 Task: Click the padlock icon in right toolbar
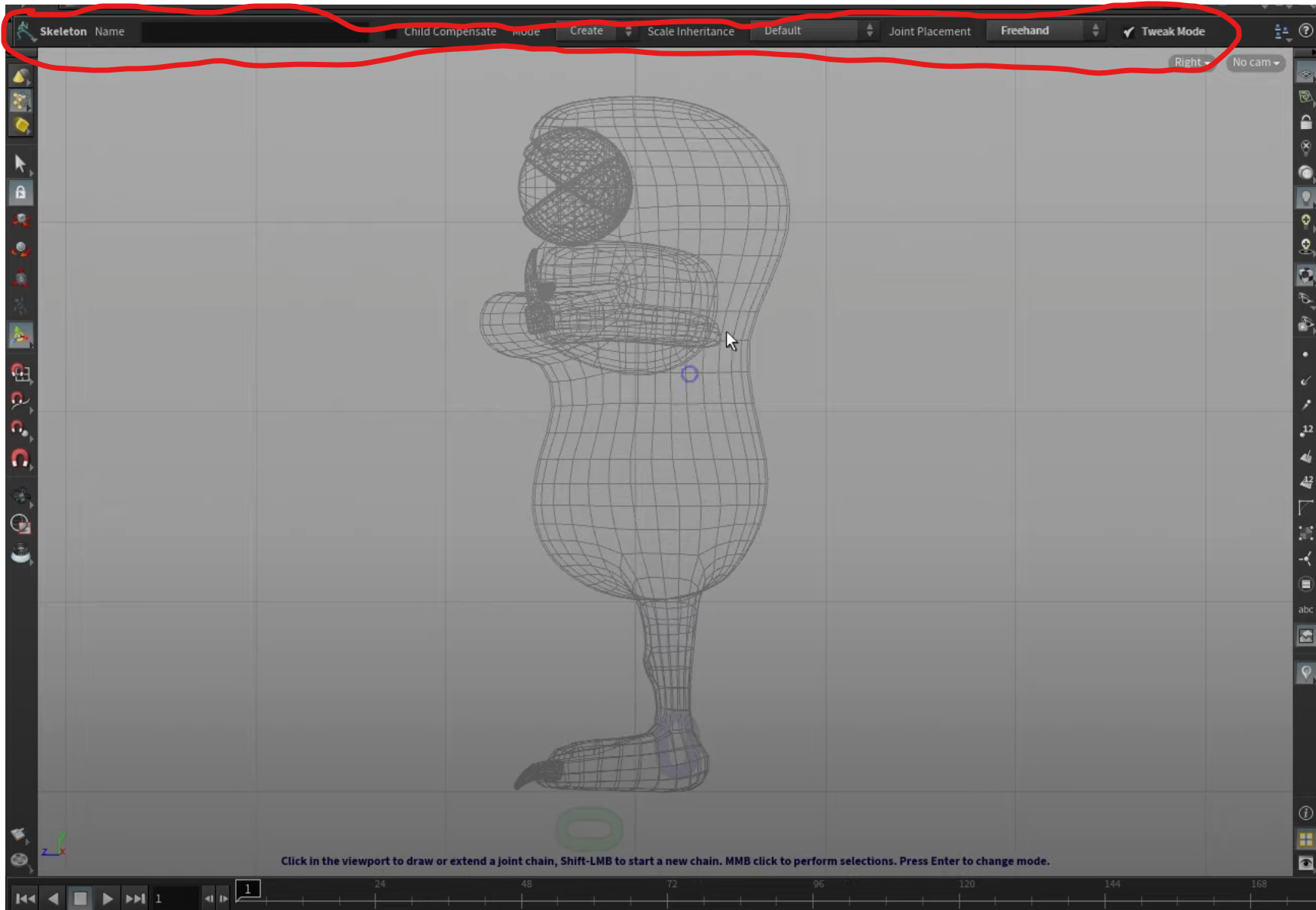[x=1305, y=122]
